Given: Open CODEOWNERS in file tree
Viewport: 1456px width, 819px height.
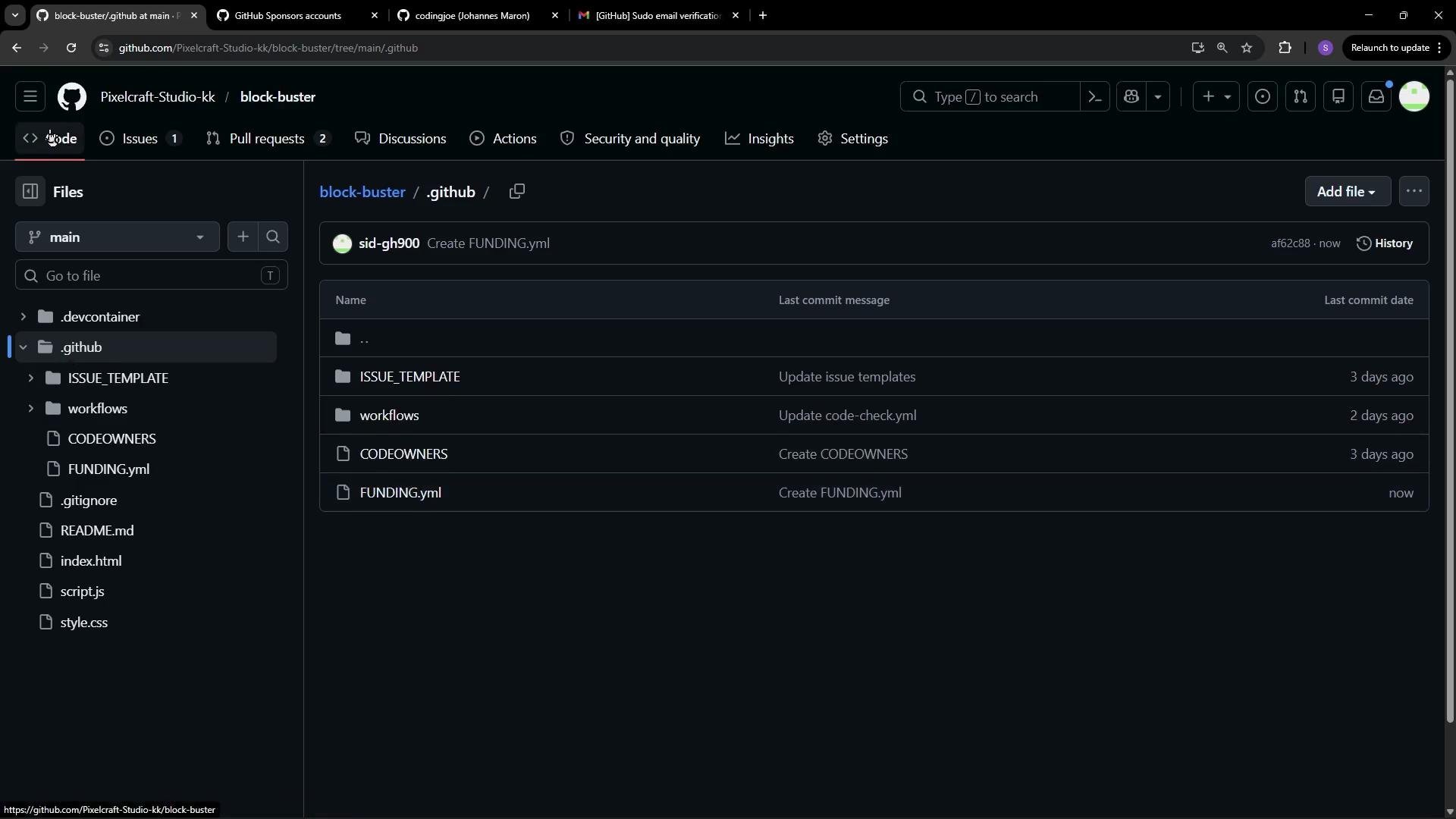Looking at the screenshot, I should click(111, 438).
